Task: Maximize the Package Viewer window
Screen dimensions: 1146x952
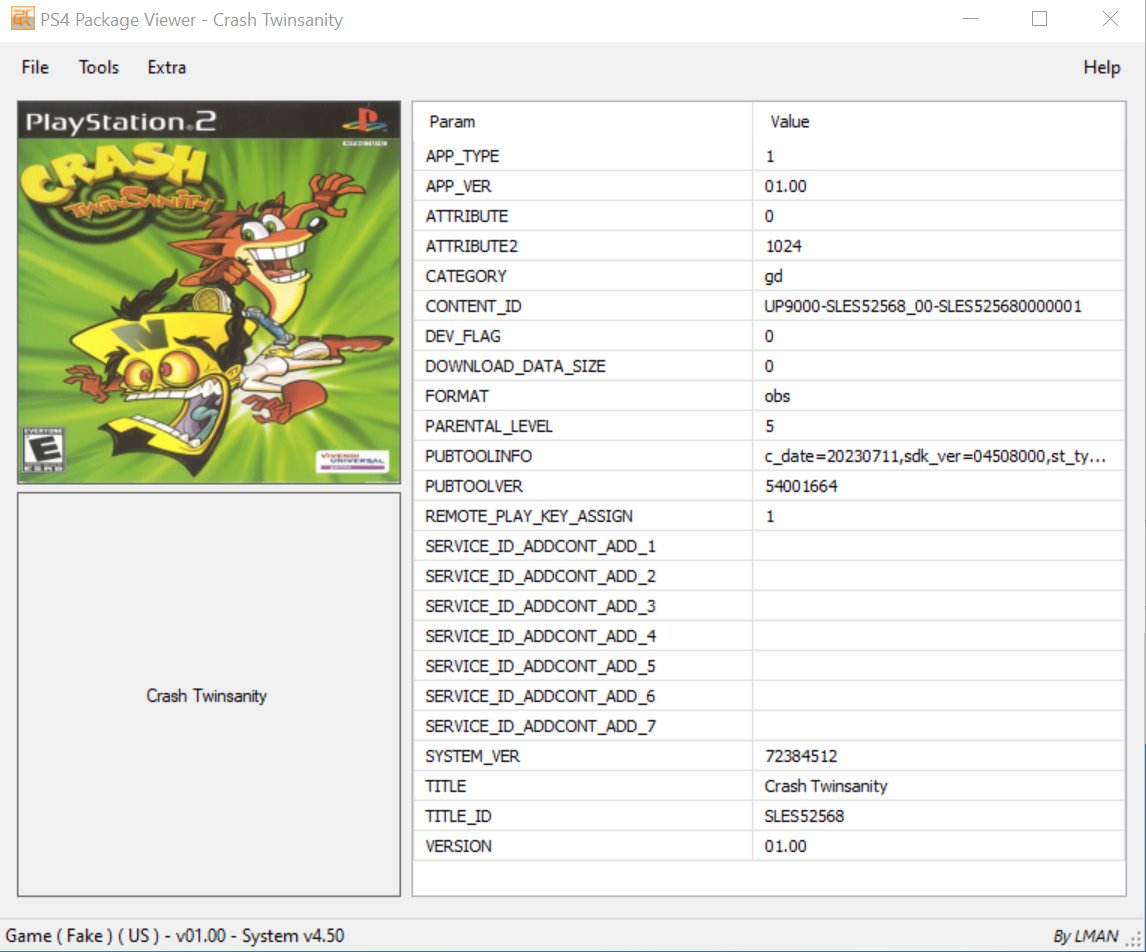Action: tap(1039, 19)
